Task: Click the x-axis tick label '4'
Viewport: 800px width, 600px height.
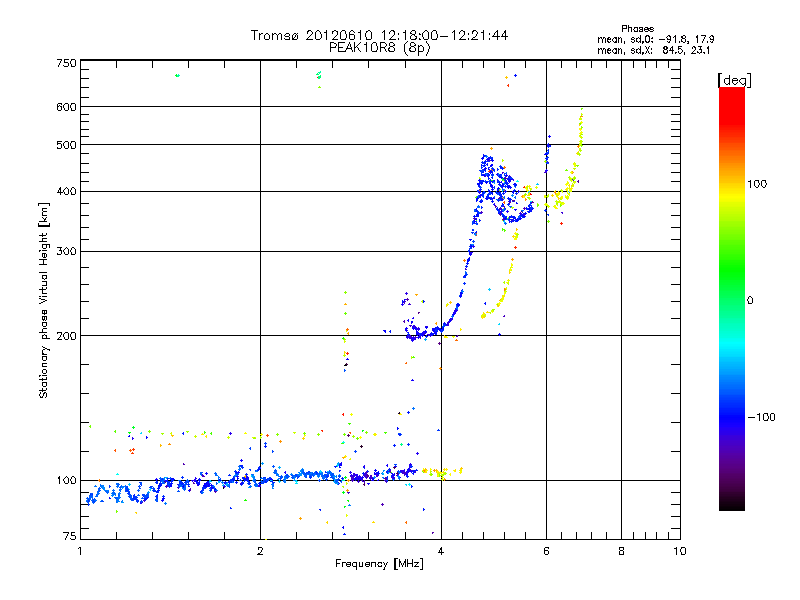Action: [x=441, y=551]
